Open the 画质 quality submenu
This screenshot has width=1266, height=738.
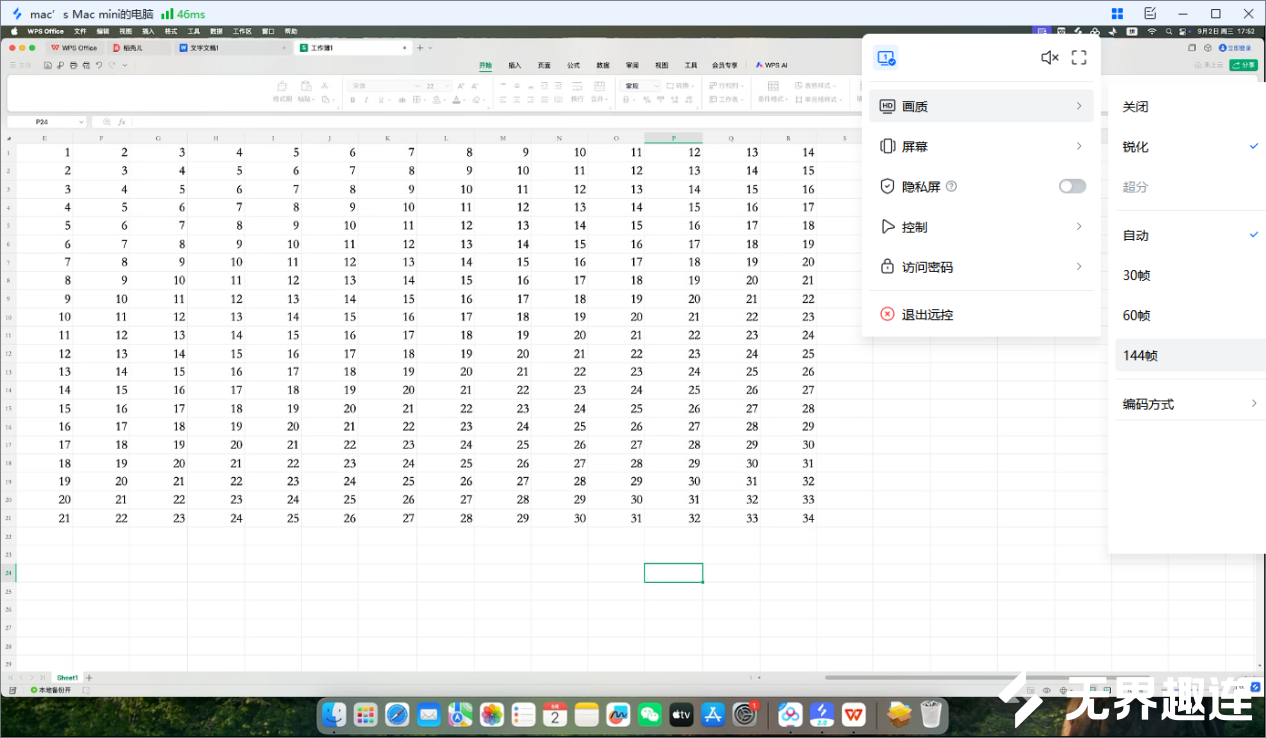pyautogui.click(x=981, y=106)
